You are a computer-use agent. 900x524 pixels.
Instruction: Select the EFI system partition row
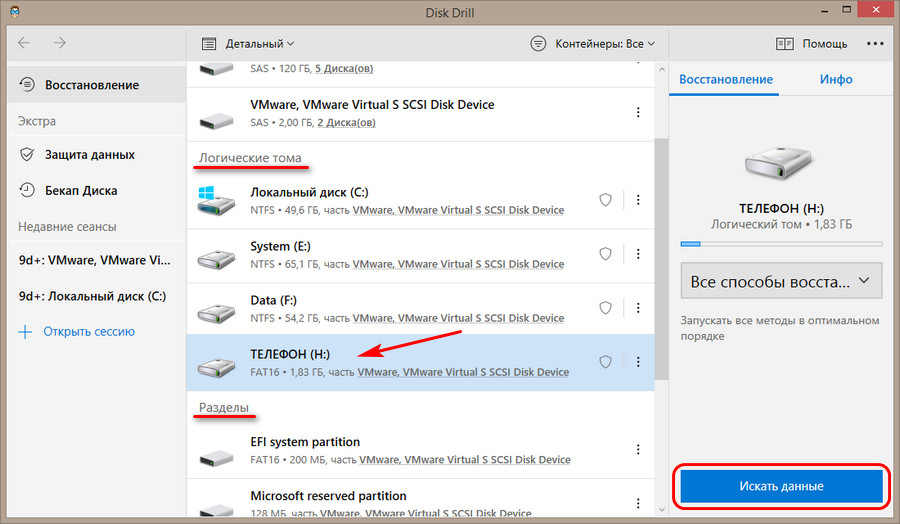420,451
